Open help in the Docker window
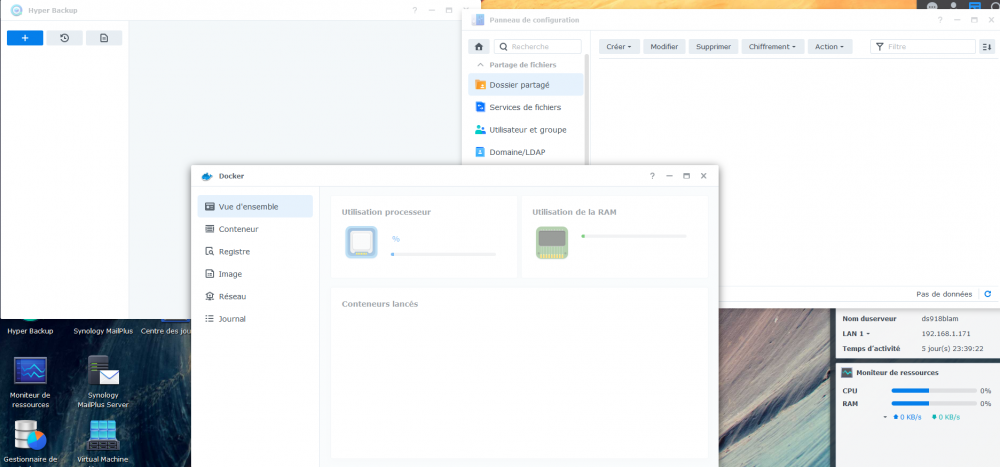Screen dimensions: 1000x467 click(652, 176)
